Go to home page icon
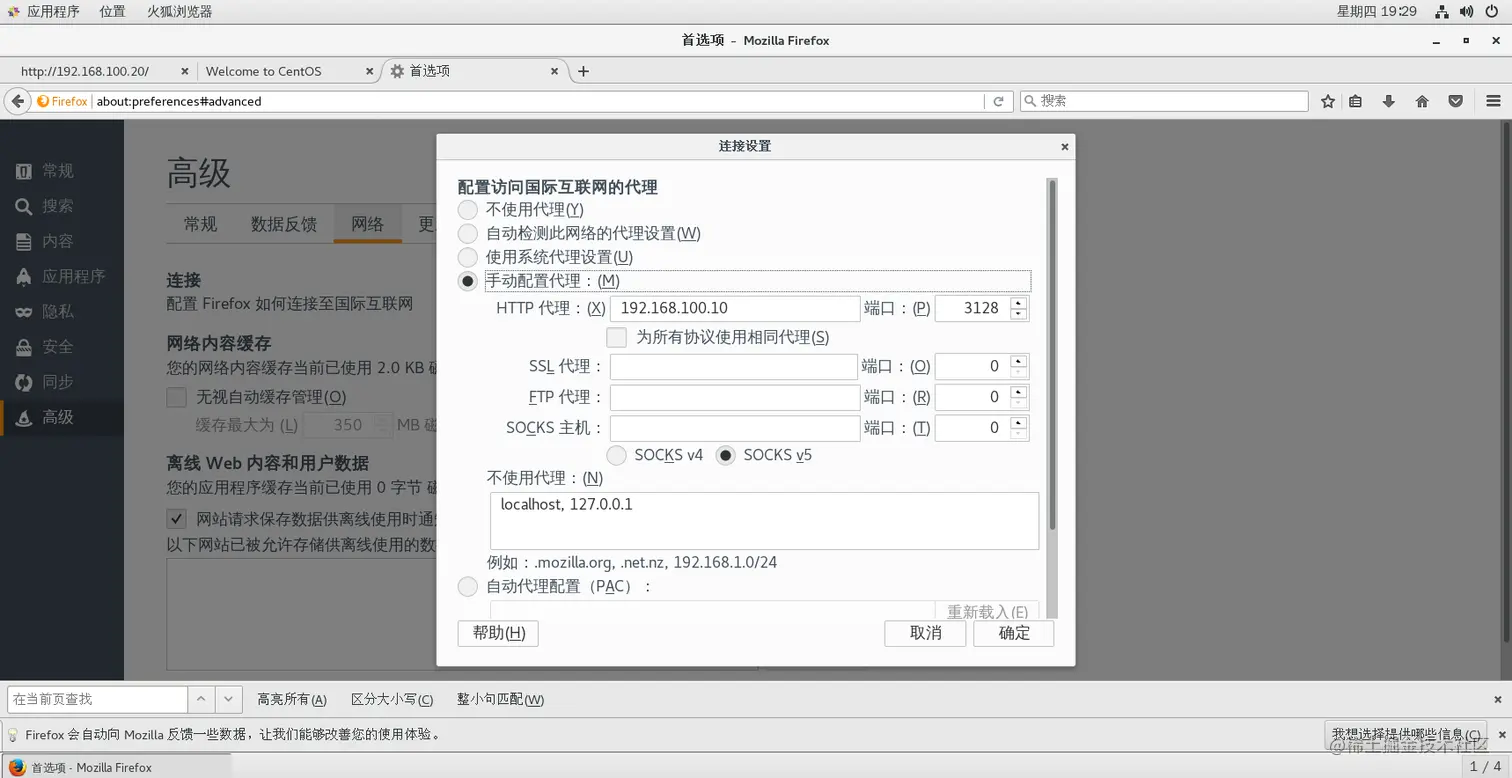The width and height of the screenshot is (1512, 778). 1422,101
